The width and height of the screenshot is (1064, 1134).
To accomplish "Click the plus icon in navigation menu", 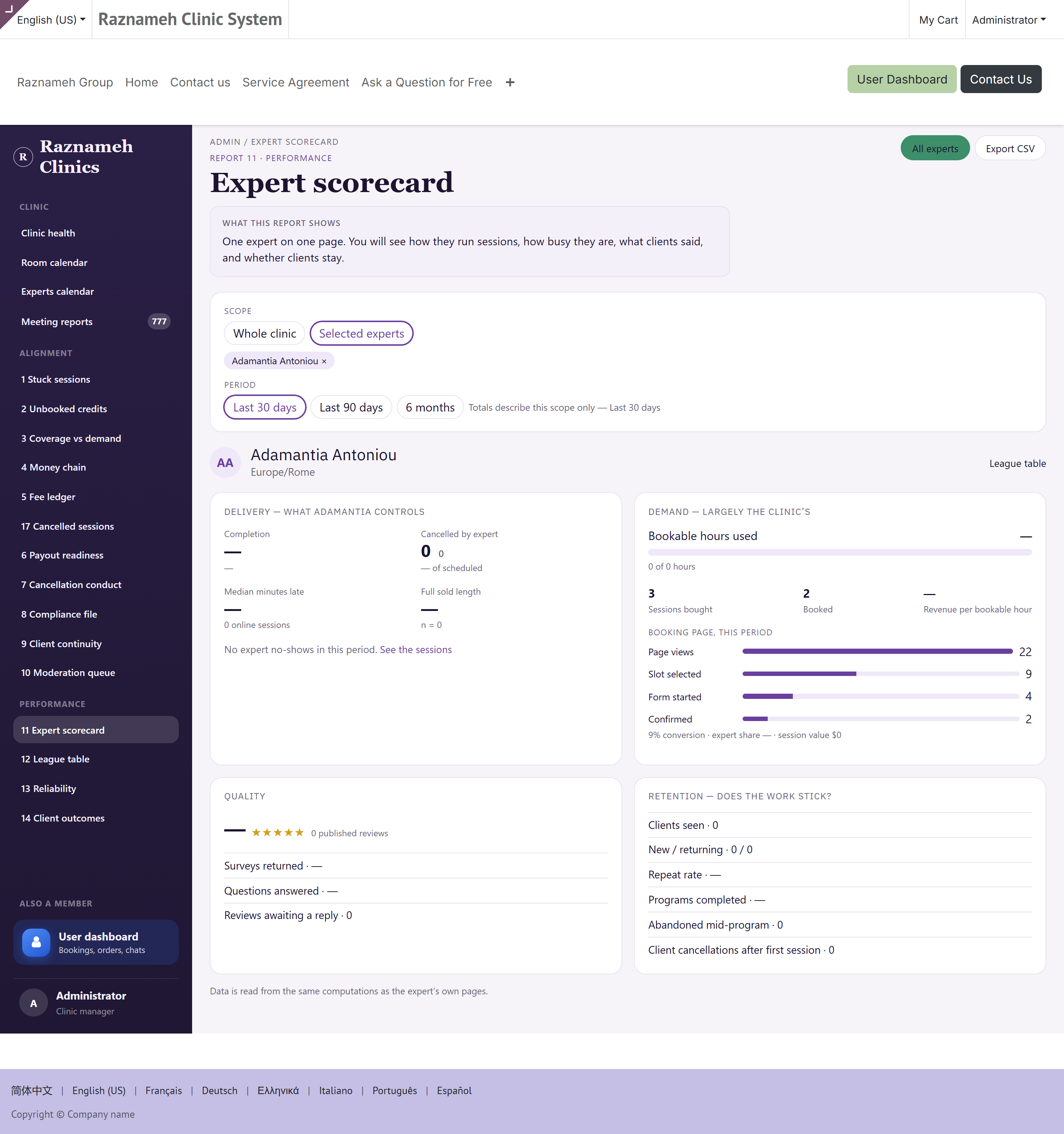I will [x=510, y=83].
